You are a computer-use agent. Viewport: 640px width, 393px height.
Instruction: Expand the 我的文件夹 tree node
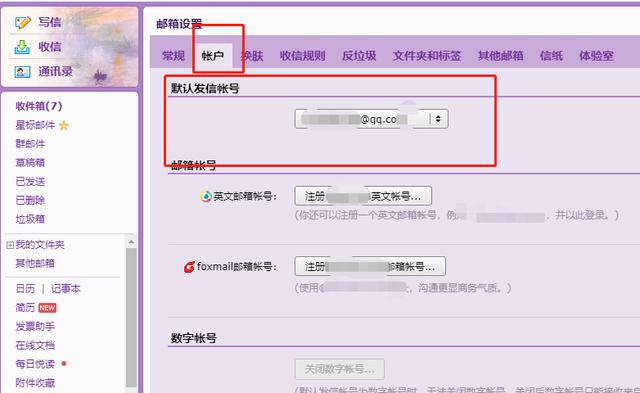tap(9, 245)
